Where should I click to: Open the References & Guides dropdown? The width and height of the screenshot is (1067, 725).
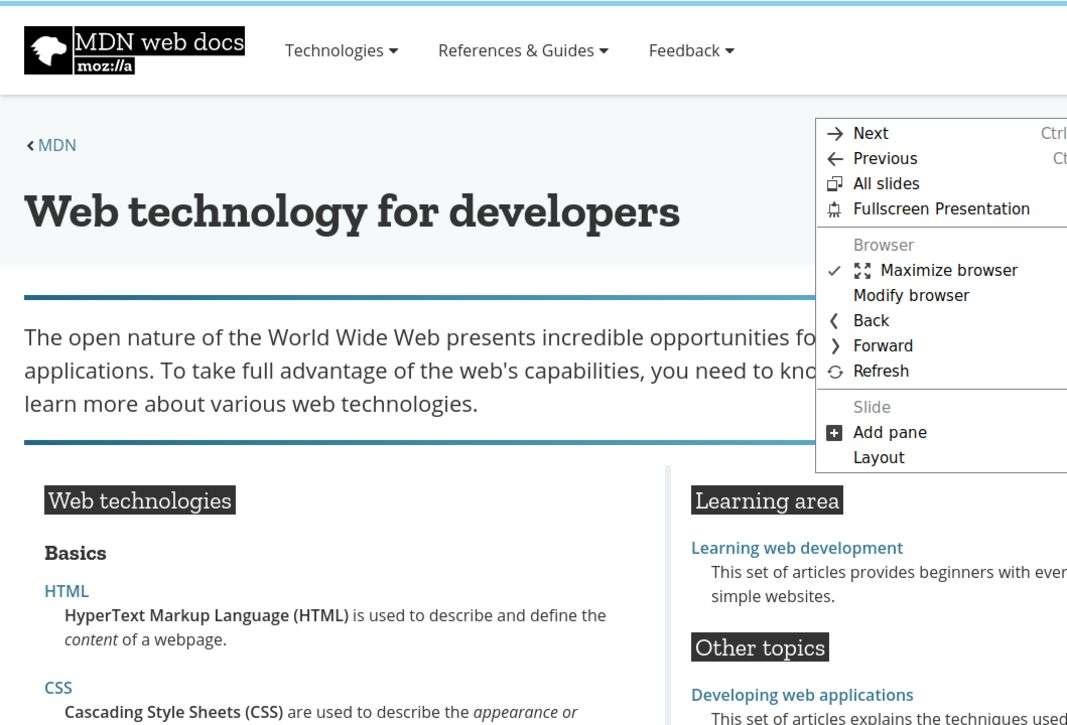[x=523, y=51]
